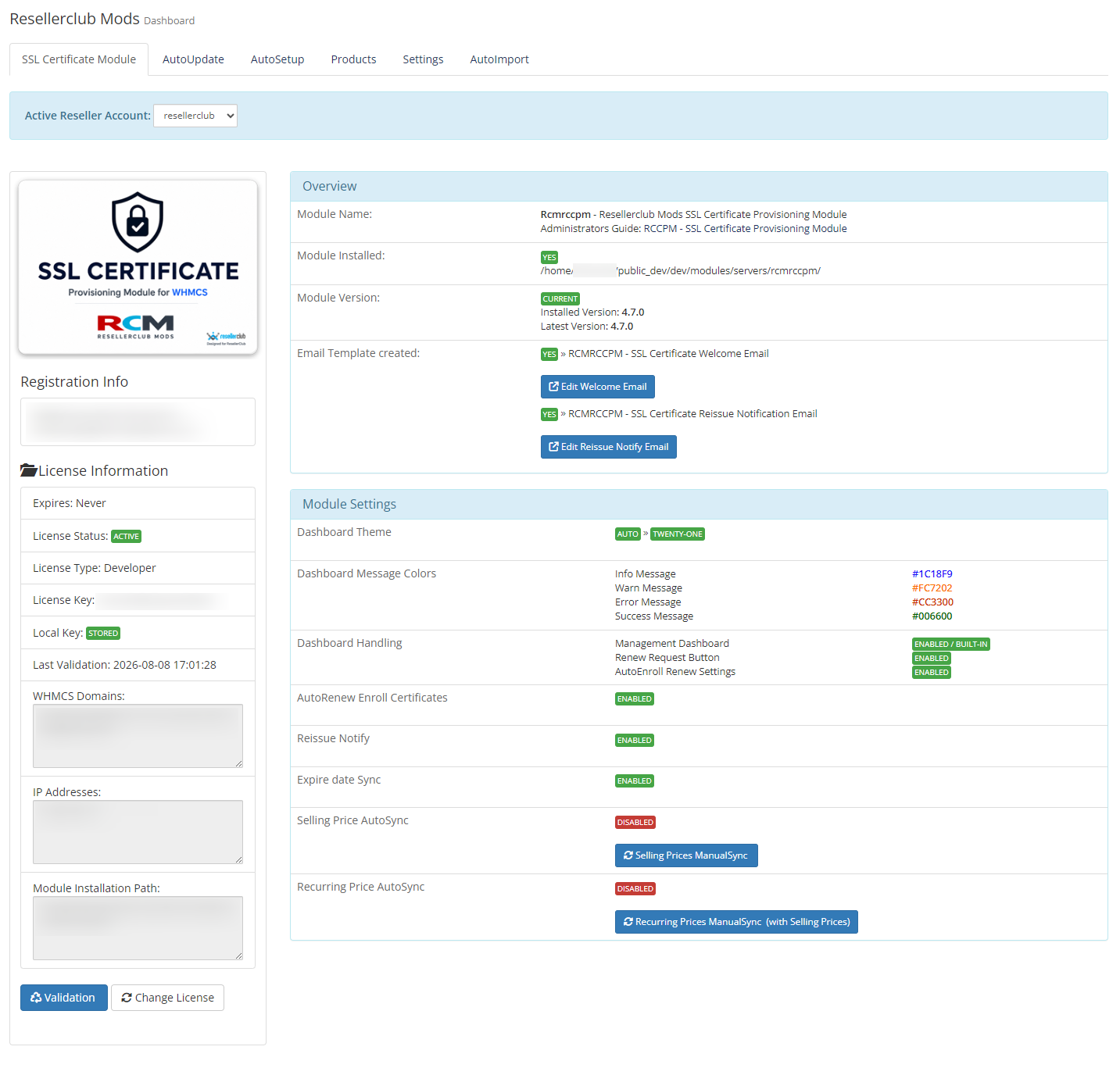Click Latest Version 4.7.0 text
1120x1068 pixels.
pos(587,327)
